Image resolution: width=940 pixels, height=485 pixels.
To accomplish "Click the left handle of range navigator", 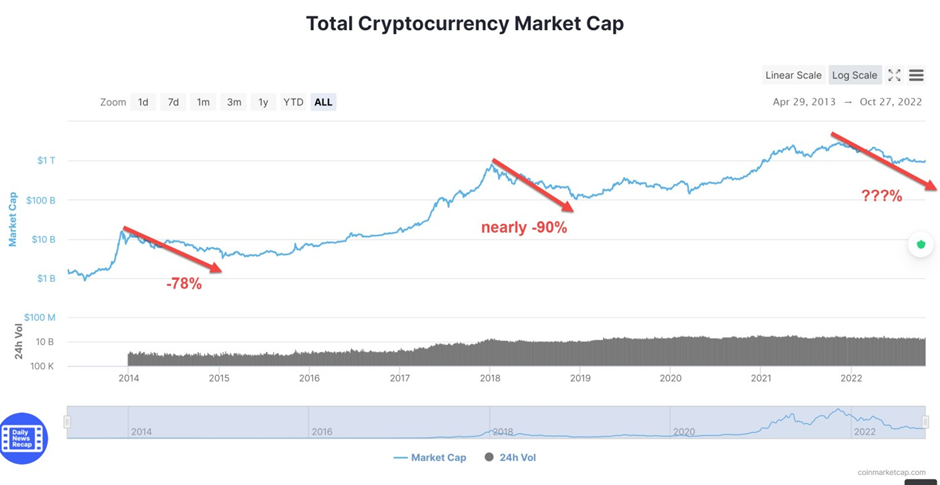I will (x=68, y=422).
